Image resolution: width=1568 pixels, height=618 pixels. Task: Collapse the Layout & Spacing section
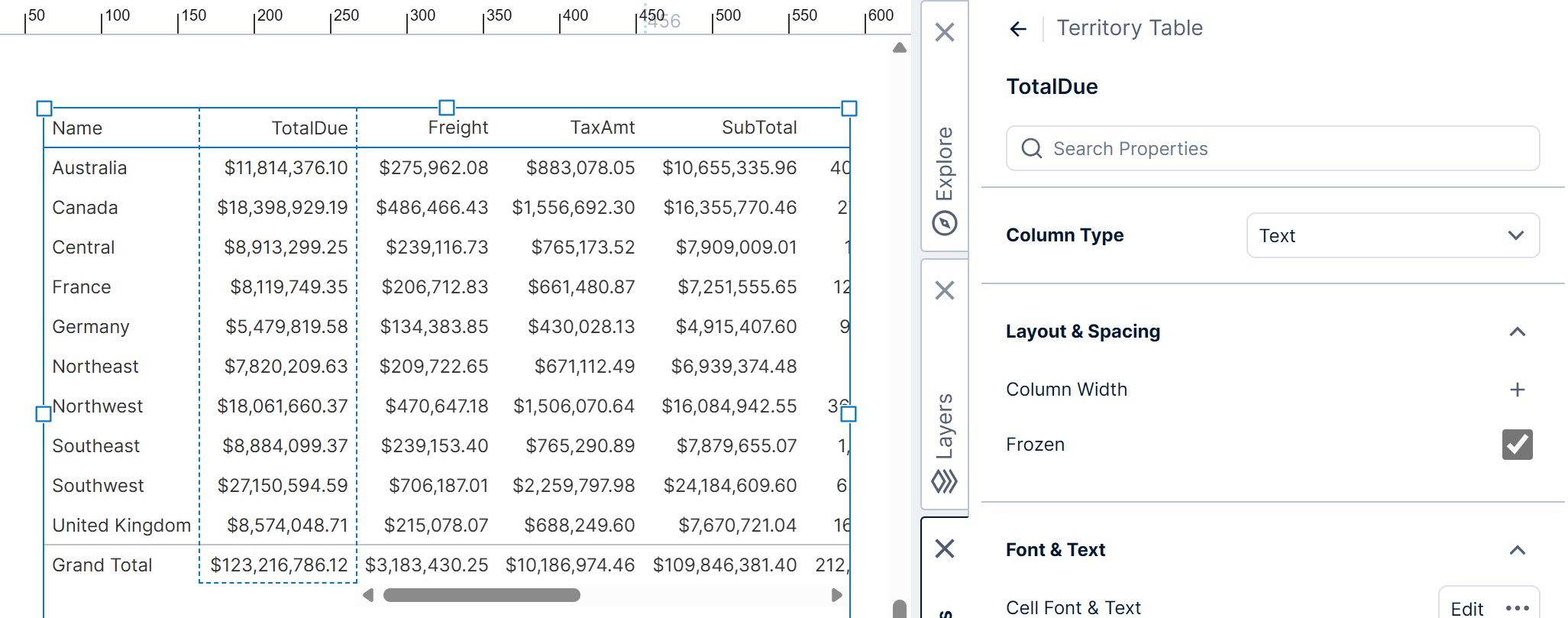(1517, 332)
